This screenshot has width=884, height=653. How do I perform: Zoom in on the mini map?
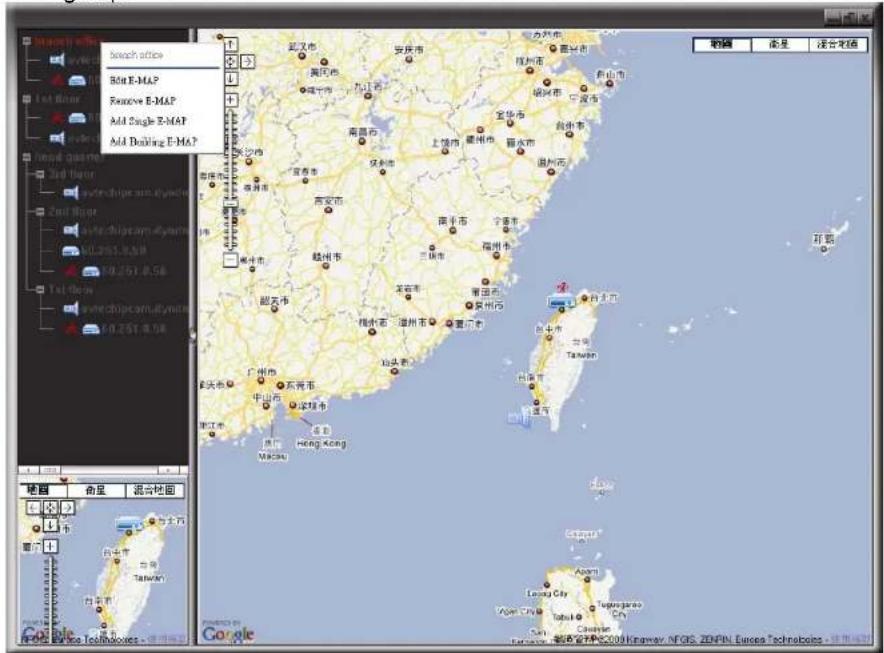click(x=50, y=546)
